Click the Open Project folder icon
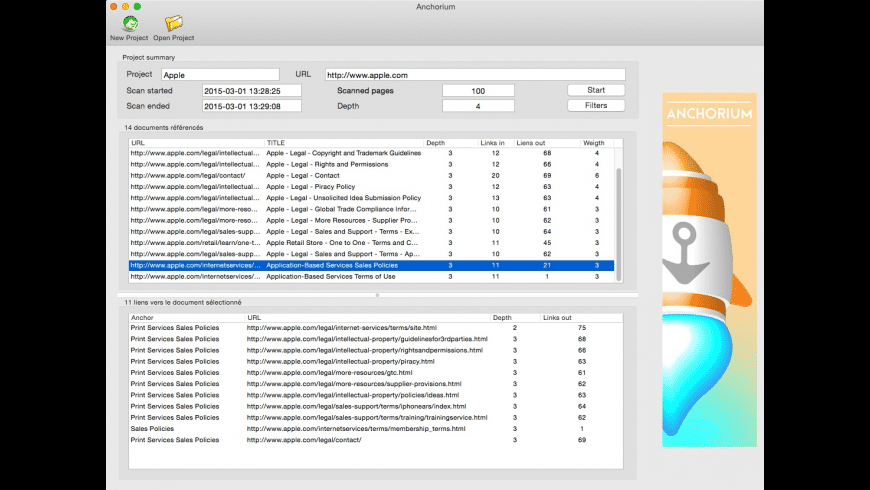 coord(174,23)
